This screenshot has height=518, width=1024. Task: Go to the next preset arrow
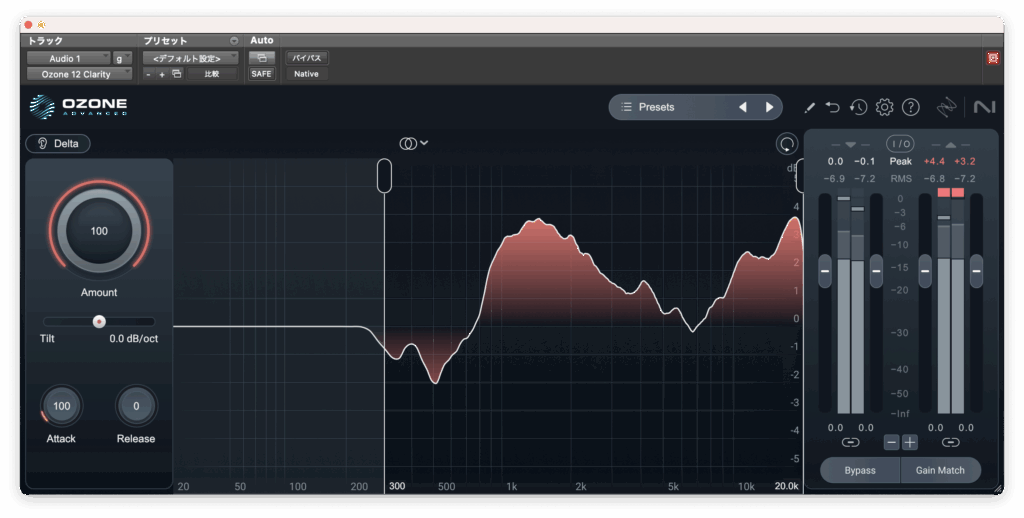[769, 107]
